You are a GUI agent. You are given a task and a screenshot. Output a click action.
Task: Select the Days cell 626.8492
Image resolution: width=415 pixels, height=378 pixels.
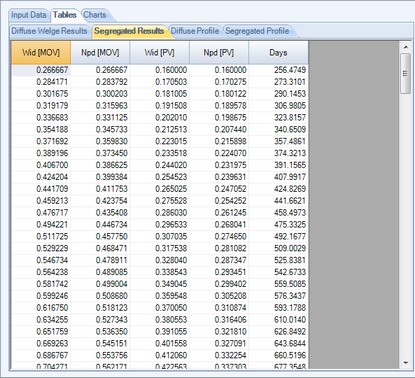pyautogui.click(x=278, y=332)
